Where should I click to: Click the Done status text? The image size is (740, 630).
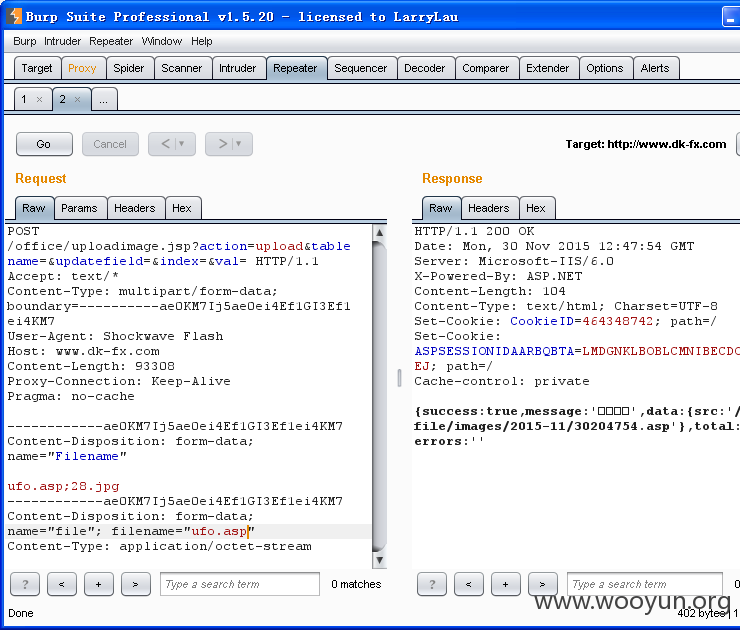tap(21, 613)
